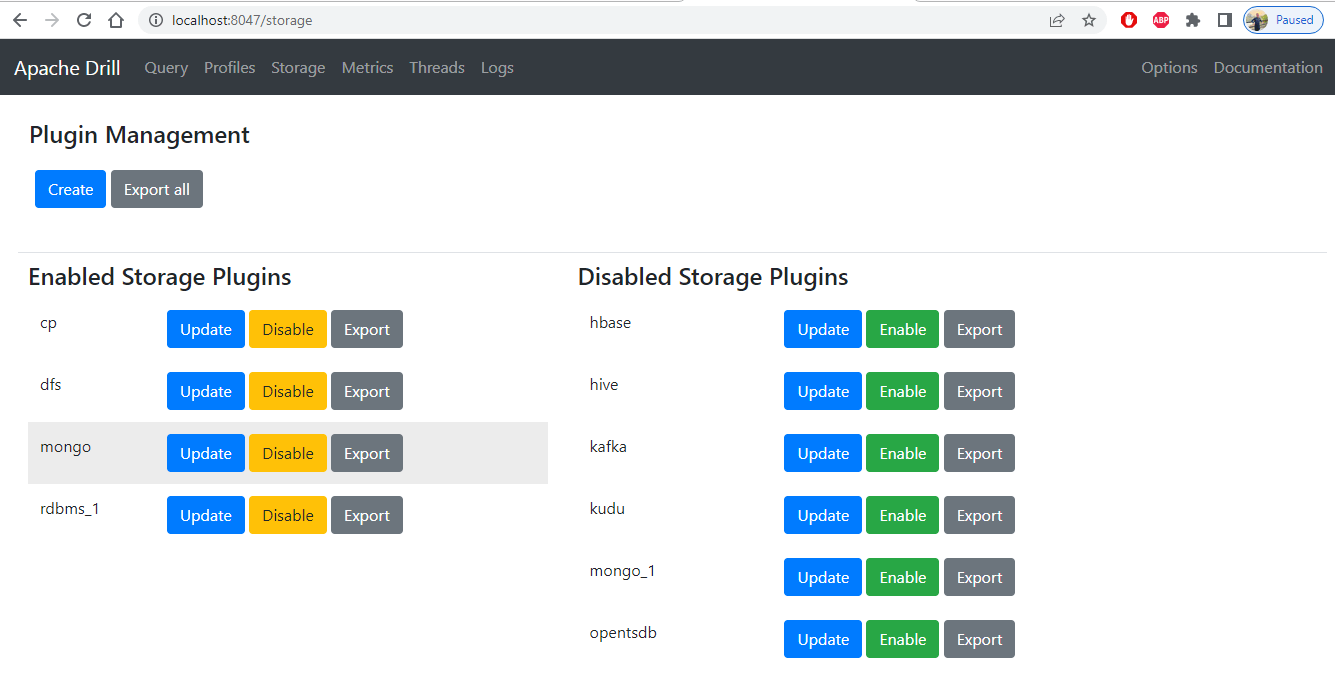Select the 'rdbms_1' plugin name text
The height and width of the screenshot is (673, 1335).
70,509
